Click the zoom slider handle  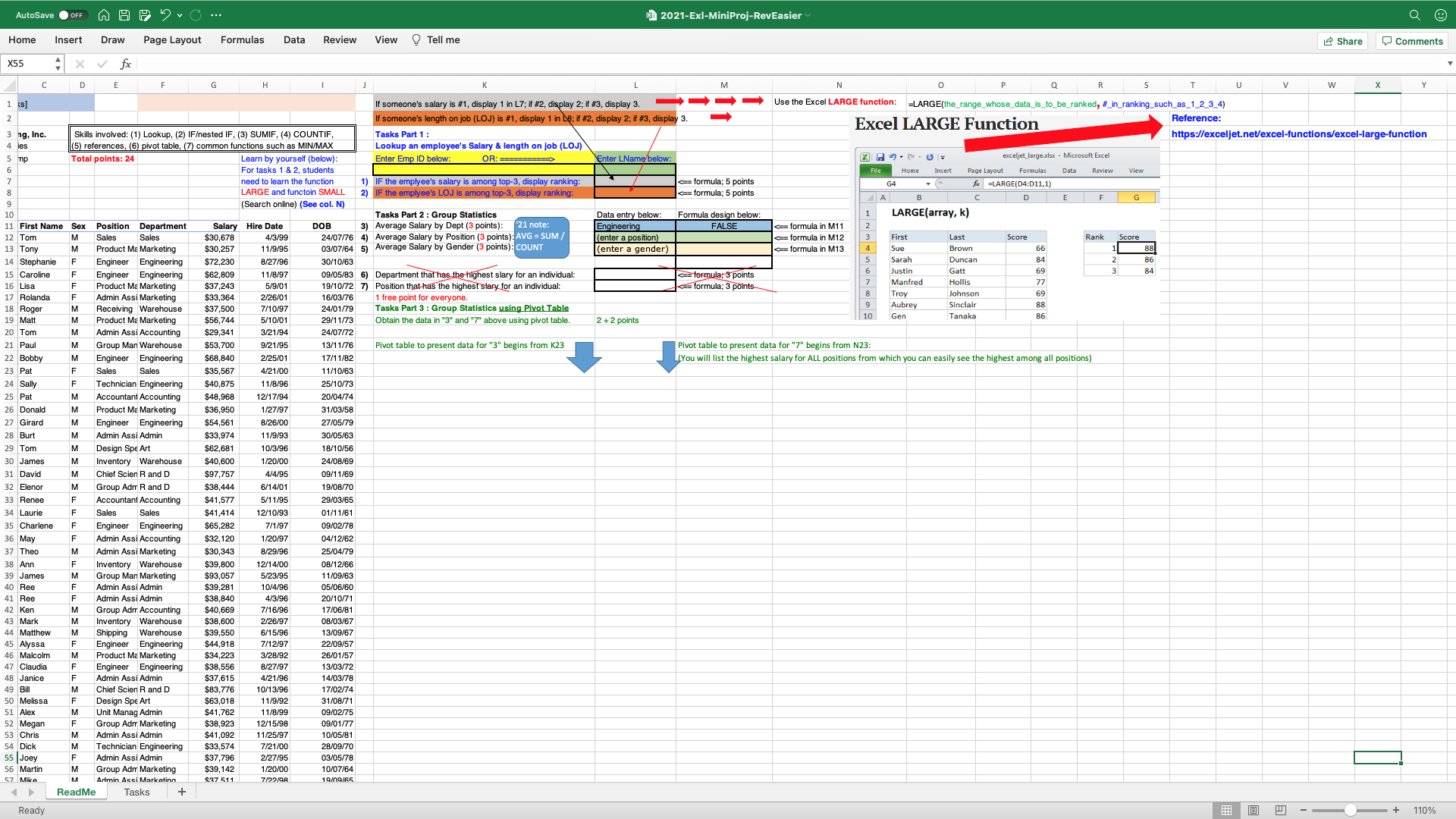point(1351,810)
